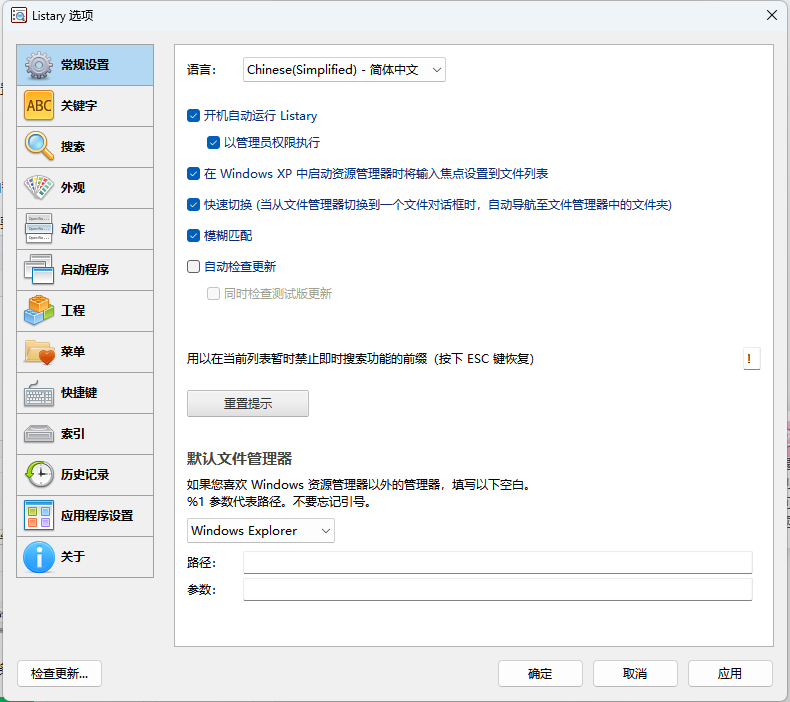
Task: Click the prefix field containing "!"
Action: [x=752, y=359]
